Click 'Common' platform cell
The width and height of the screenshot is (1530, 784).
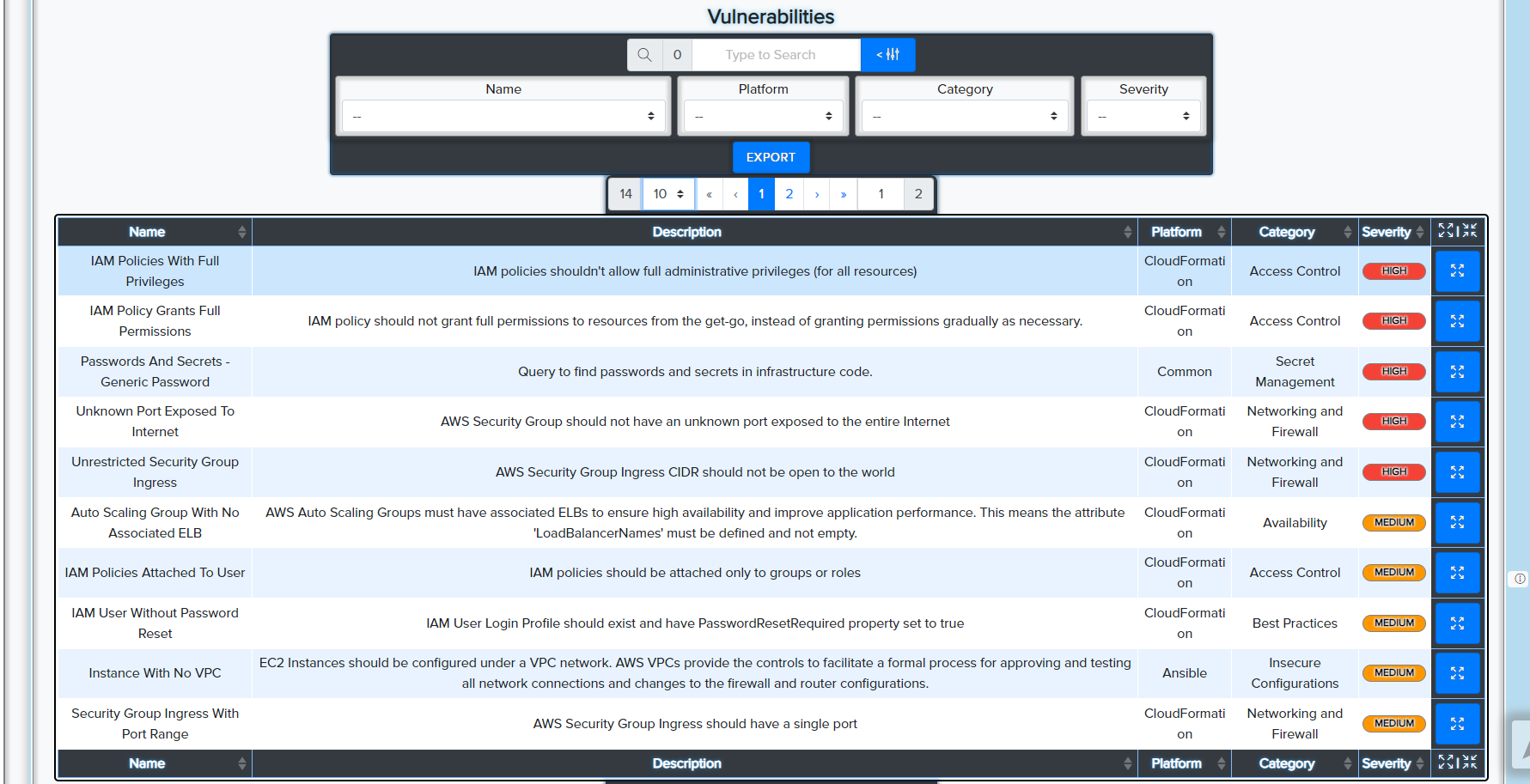pyautogui.click(x=1185, y=372)
